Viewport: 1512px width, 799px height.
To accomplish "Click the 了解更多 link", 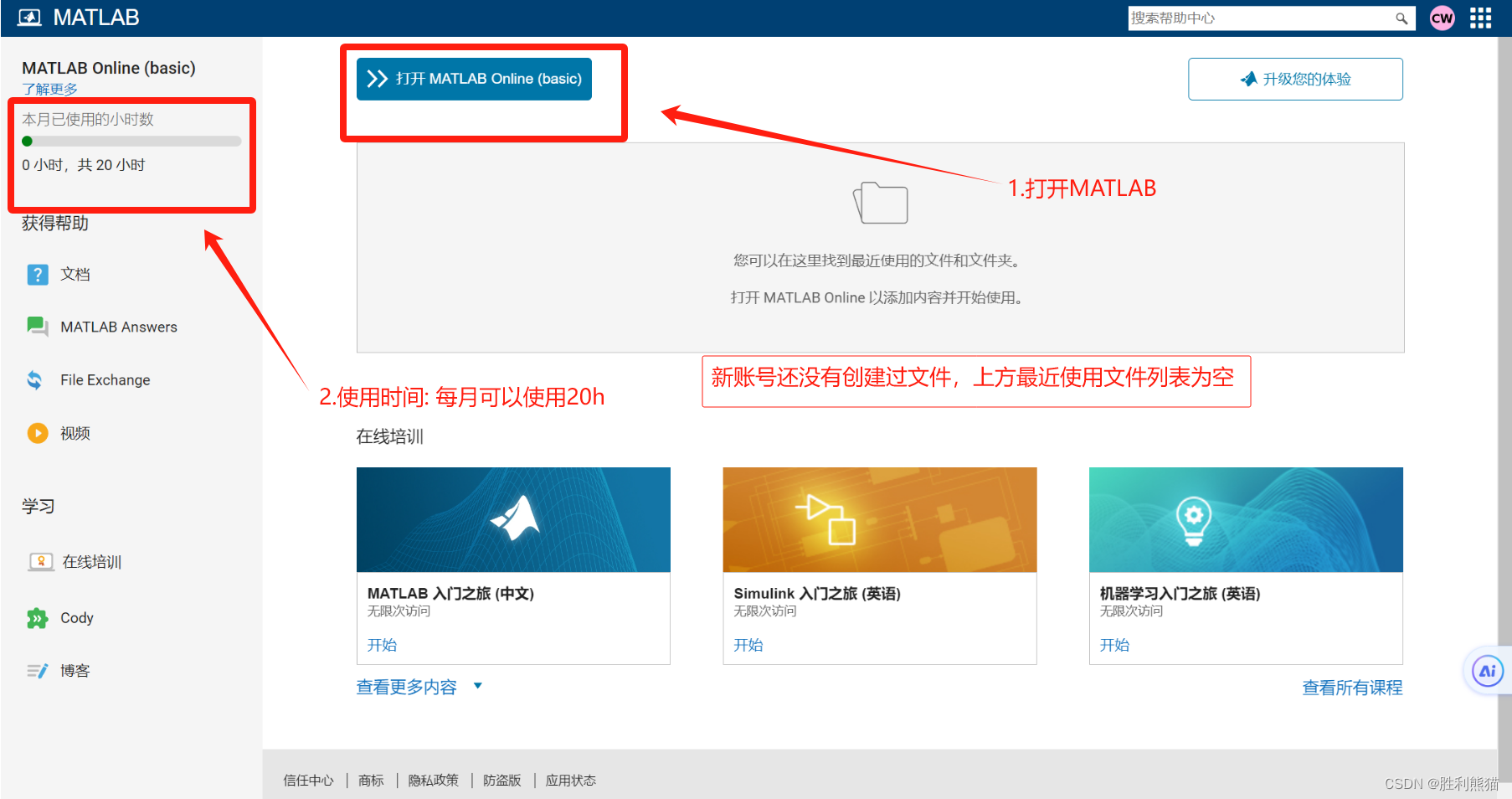I will [49, 89].
